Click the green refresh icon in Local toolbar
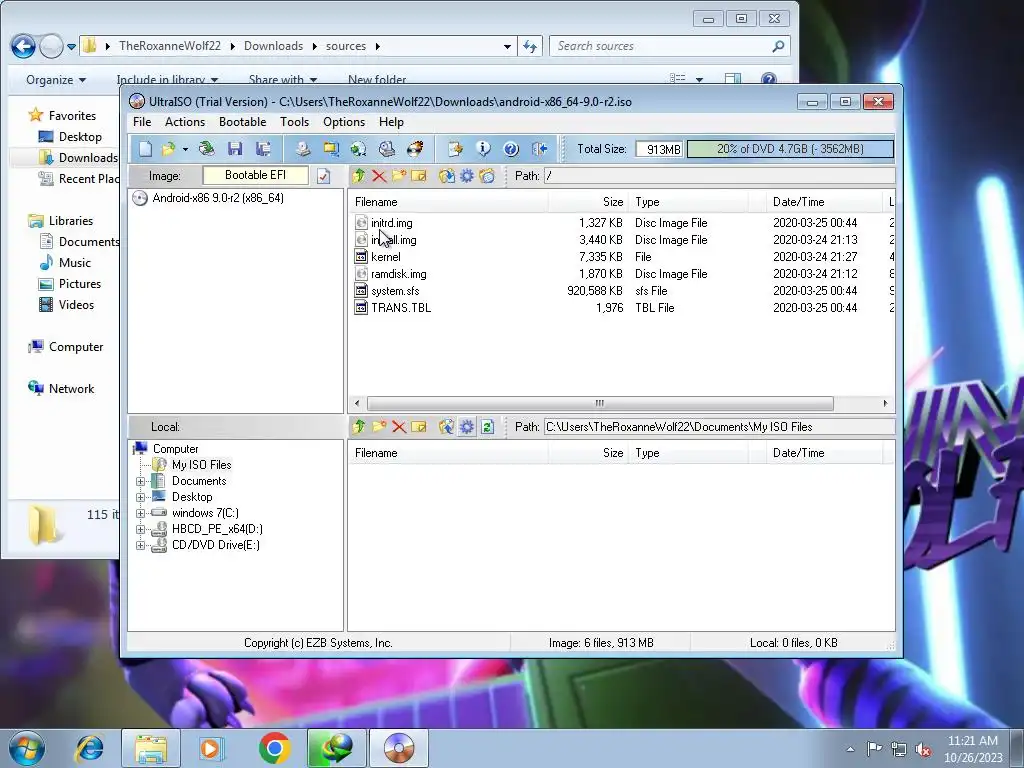 (x=487, y=426)
